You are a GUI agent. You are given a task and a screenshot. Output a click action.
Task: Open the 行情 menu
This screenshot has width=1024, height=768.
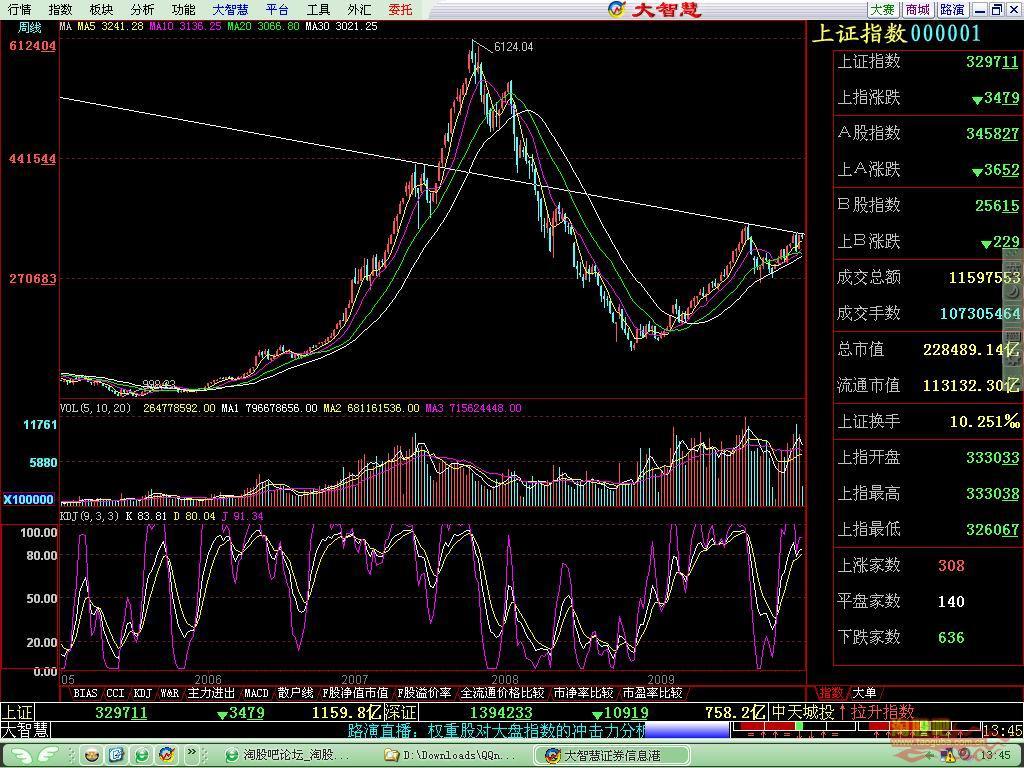pos(20,10)
